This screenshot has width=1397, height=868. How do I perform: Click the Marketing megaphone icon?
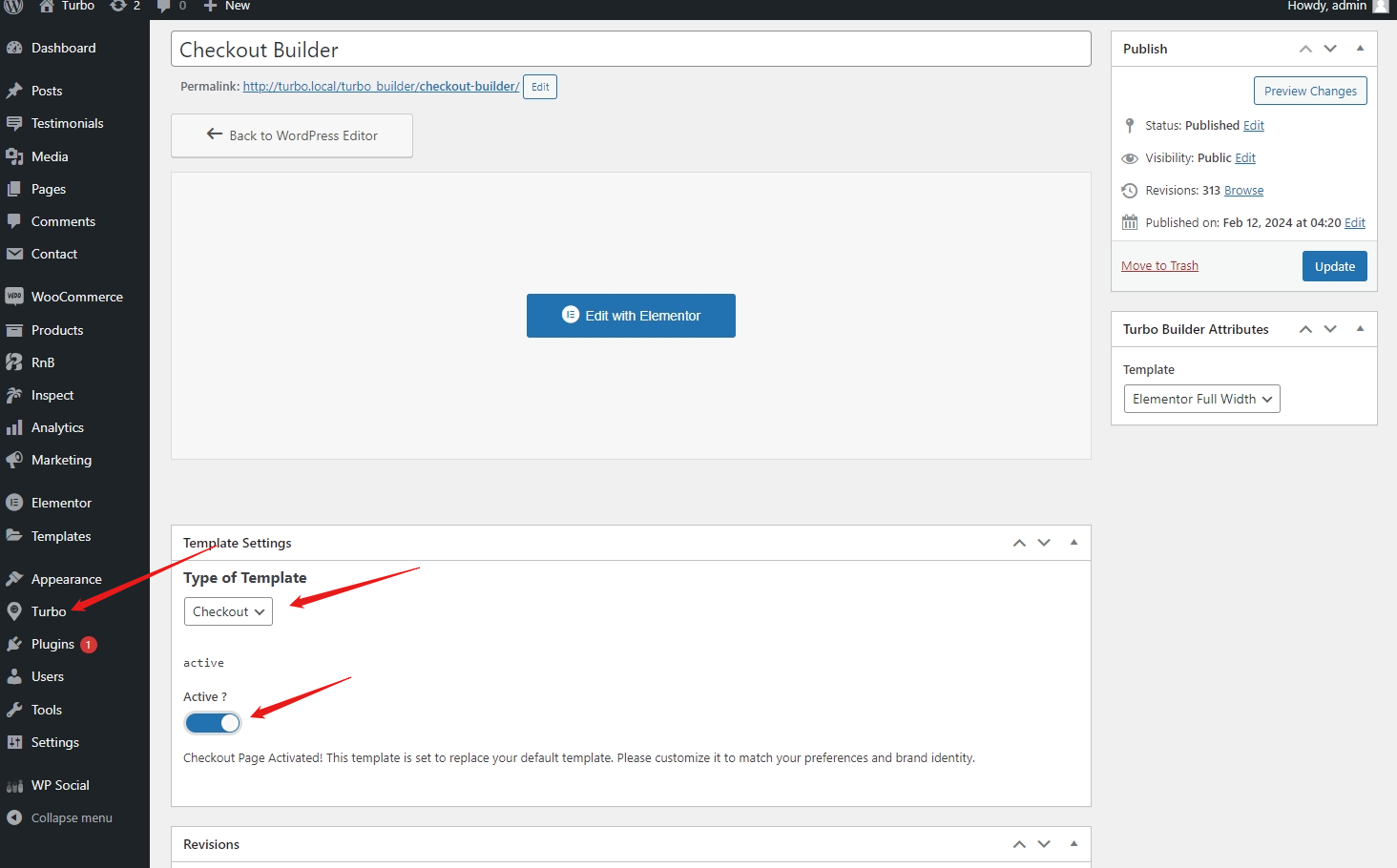14,460
